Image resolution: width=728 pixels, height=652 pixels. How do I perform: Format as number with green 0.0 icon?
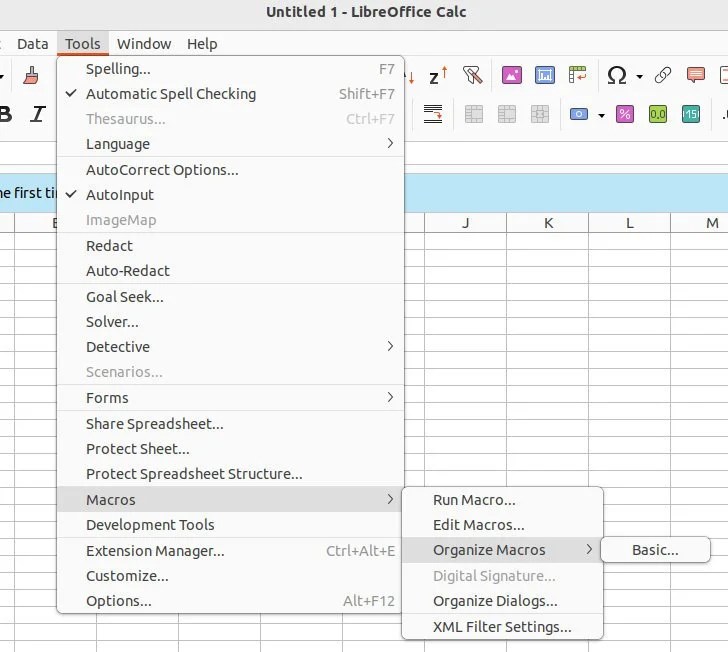click(x=658, y=114)
